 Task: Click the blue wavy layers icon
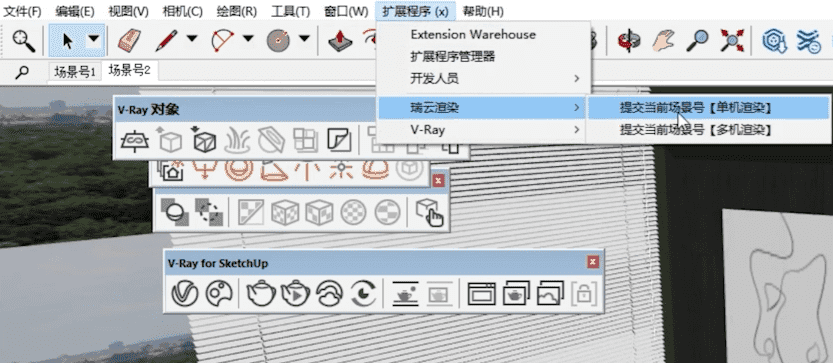pyautogui.click(x=808, y=41)
